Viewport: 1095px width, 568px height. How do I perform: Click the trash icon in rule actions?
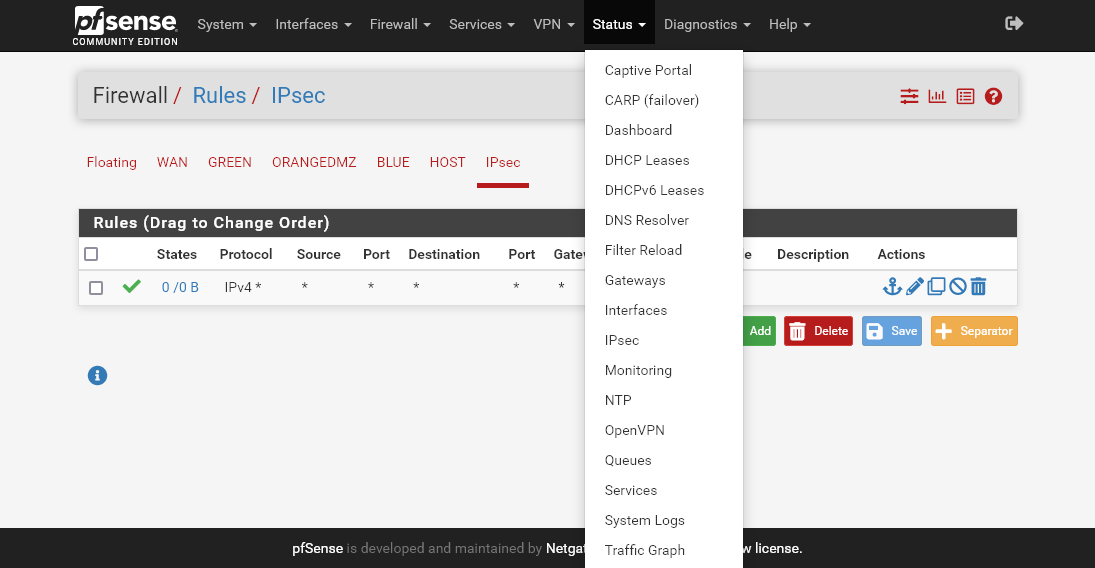[978, 286]
